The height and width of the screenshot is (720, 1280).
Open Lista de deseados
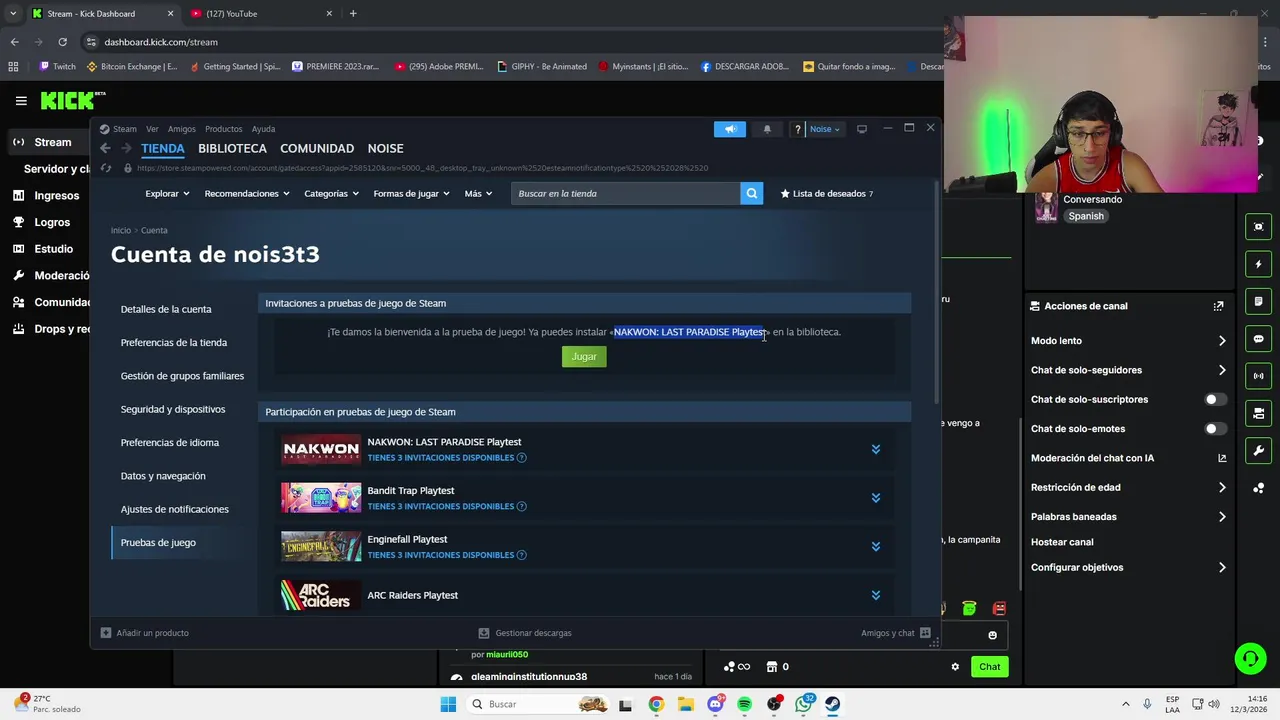[x=826, y=193]
